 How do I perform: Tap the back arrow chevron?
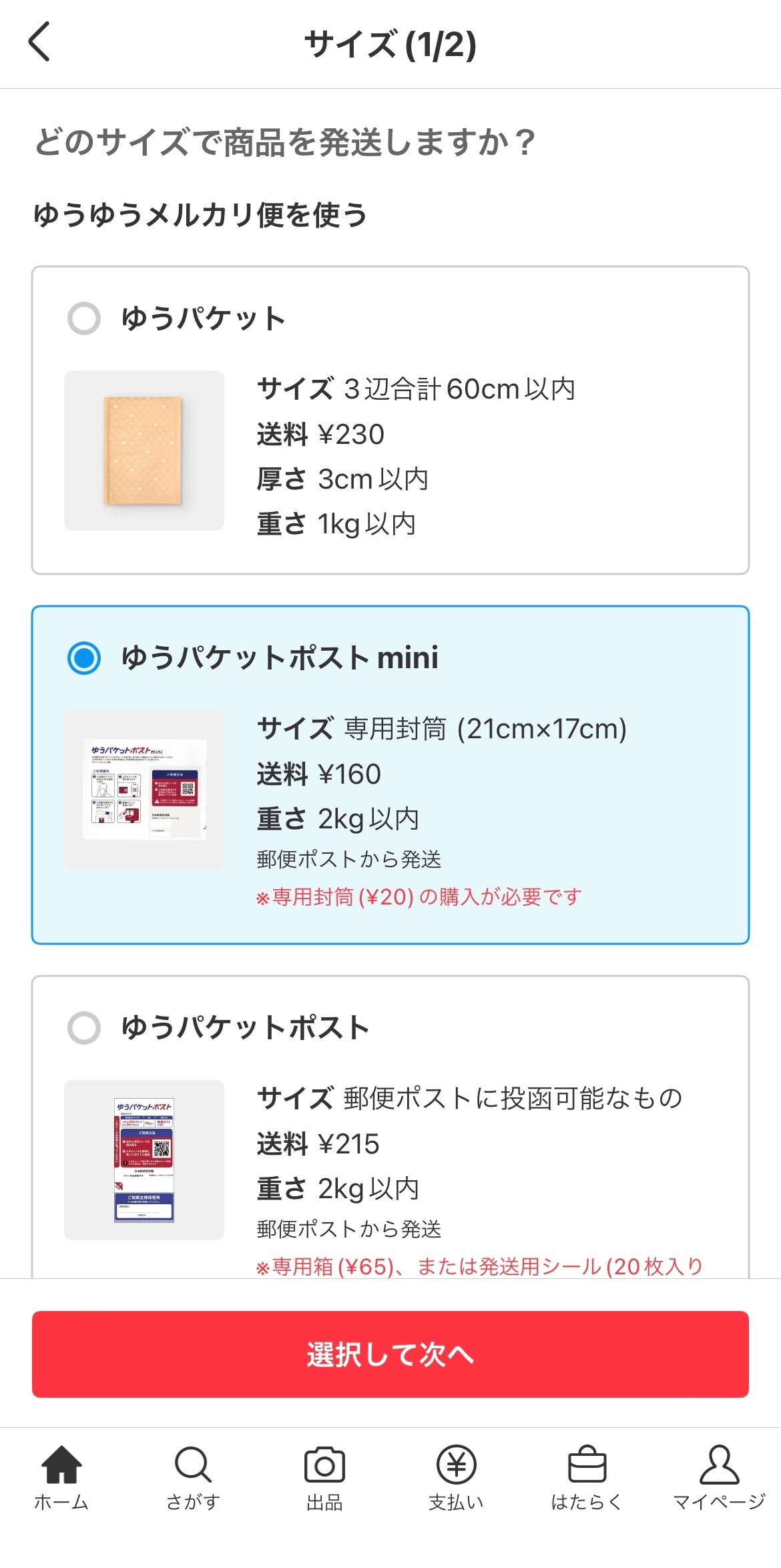point(40,42)
